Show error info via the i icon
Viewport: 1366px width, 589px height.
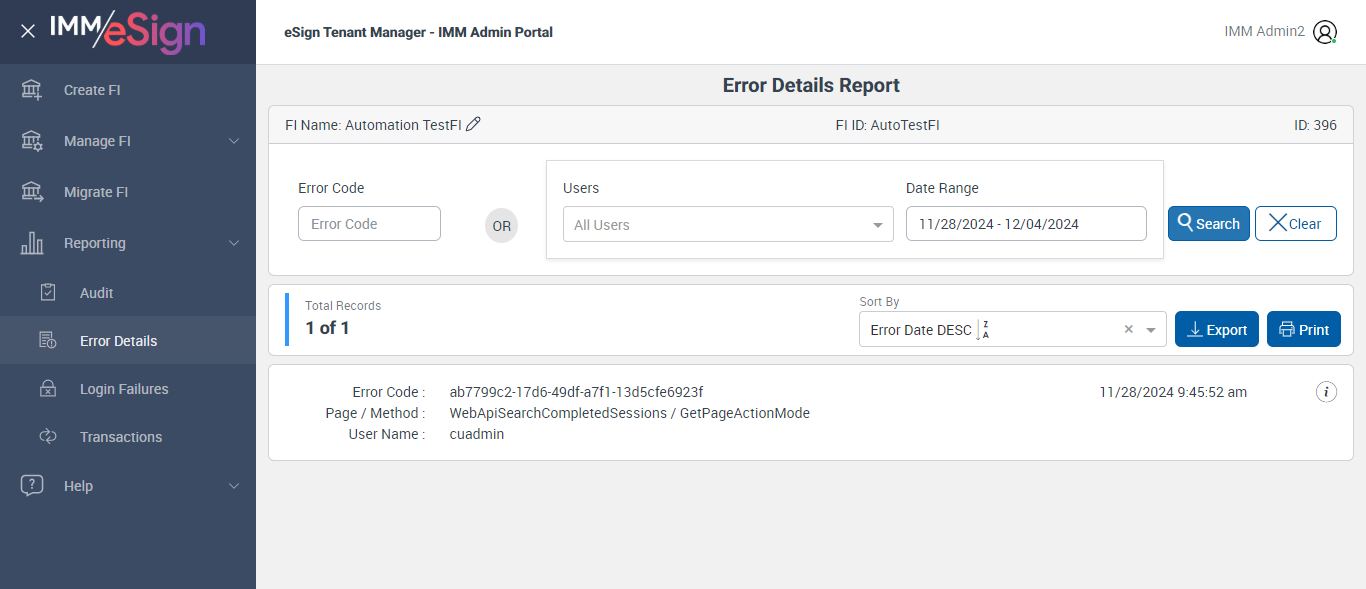pos(1326,392)
